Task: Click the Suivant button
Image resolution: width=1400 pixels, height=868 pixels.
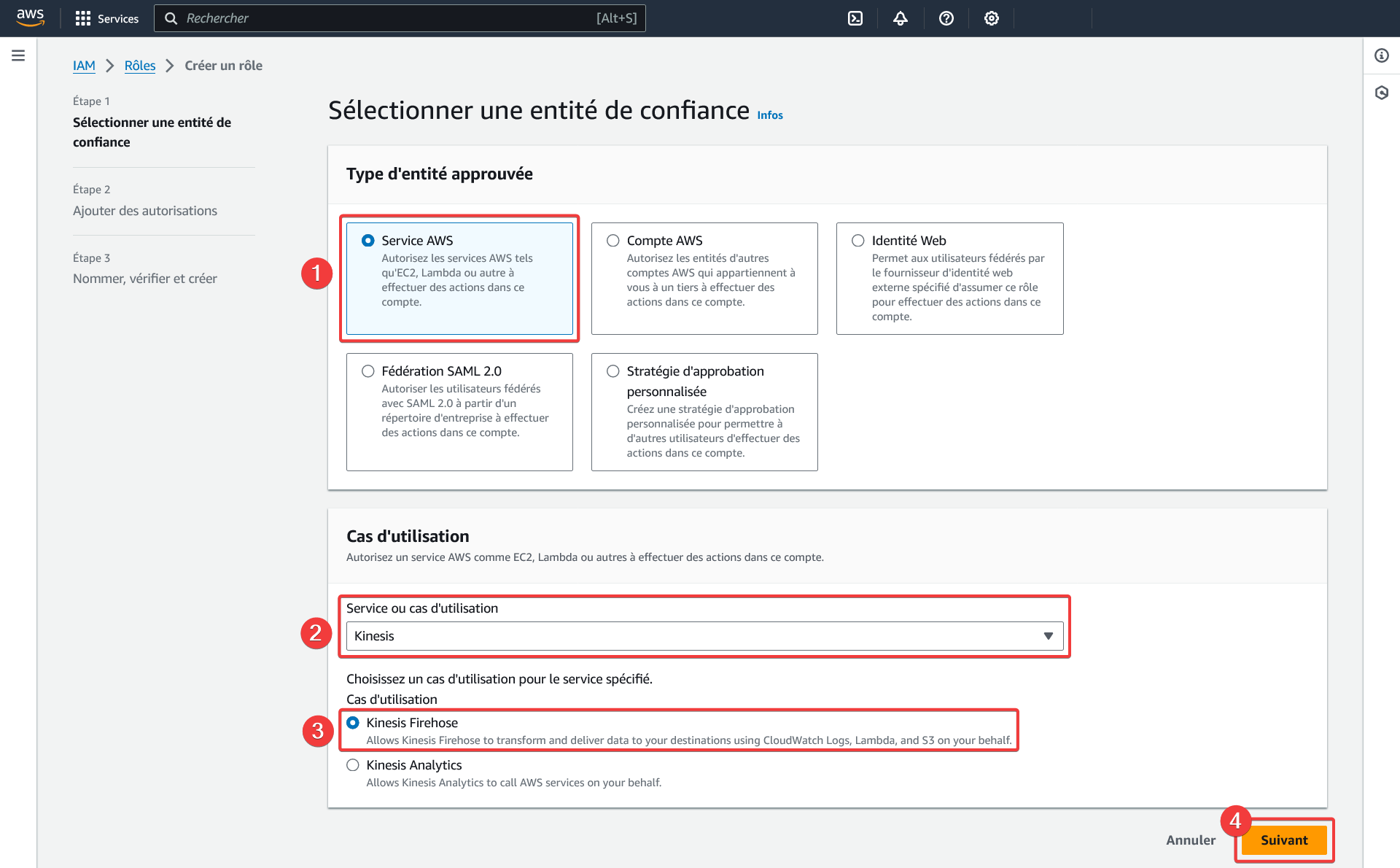Action: [1284, 840]
